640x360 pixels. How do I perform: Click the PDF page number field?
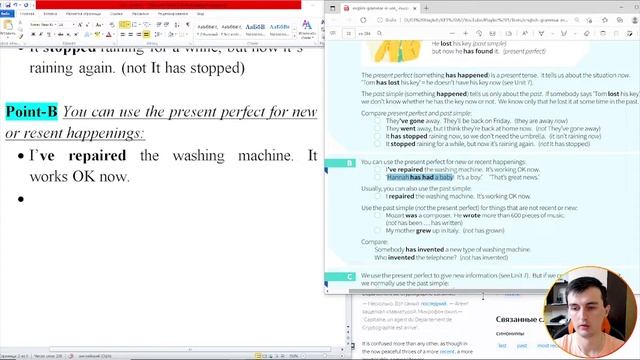click(x=348, y=33)
